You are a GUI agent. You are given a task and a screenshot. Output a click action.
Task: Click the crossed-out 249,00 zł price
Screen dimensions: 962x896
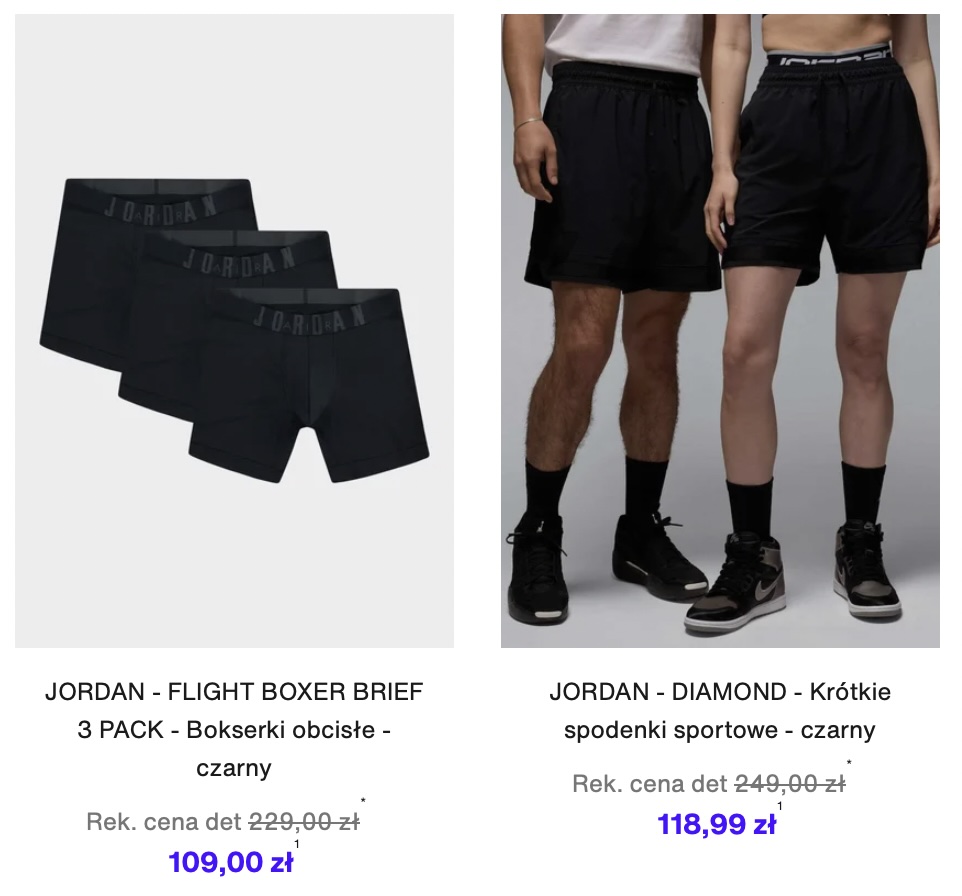[790, 784]
